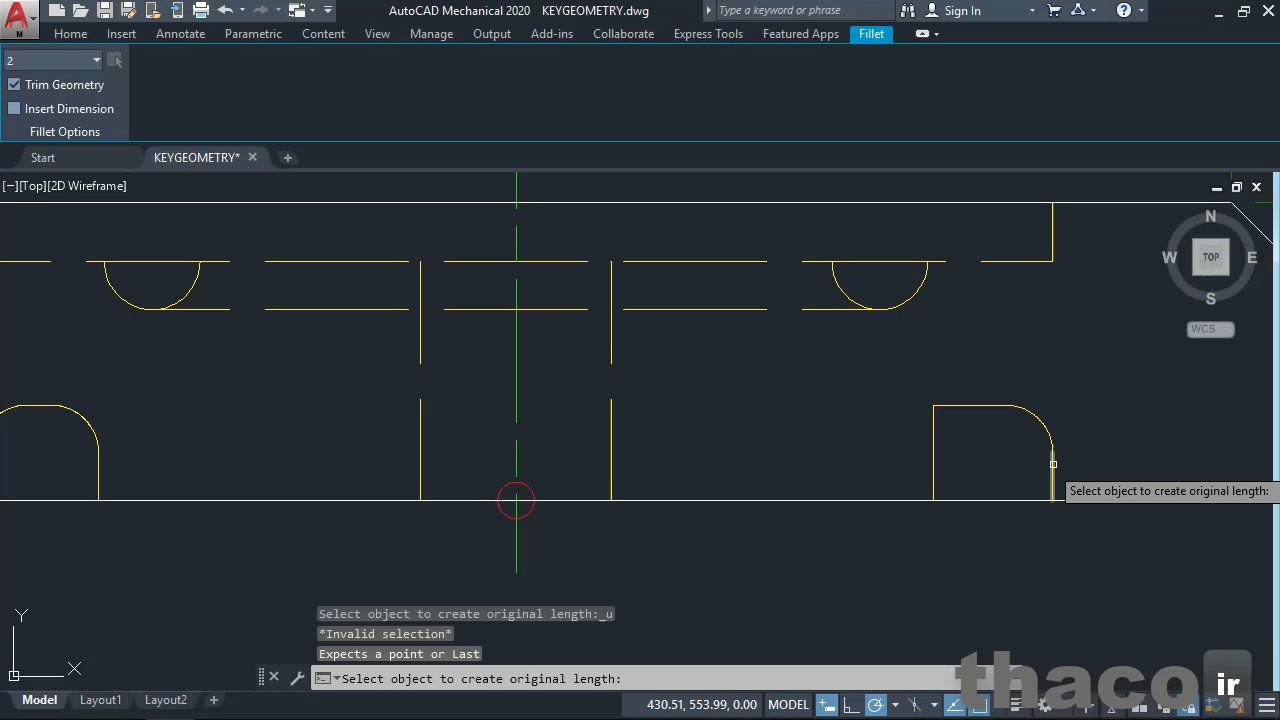Toggle ortho mode in status bar
Viewport: 1280px width, 720px height.
851,705
